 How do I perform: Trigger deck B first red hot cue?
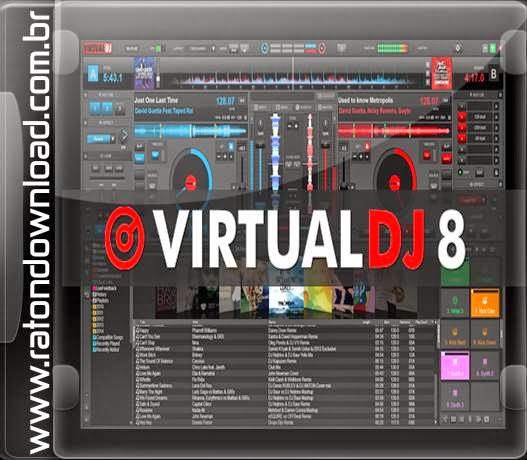pos(461,117)
